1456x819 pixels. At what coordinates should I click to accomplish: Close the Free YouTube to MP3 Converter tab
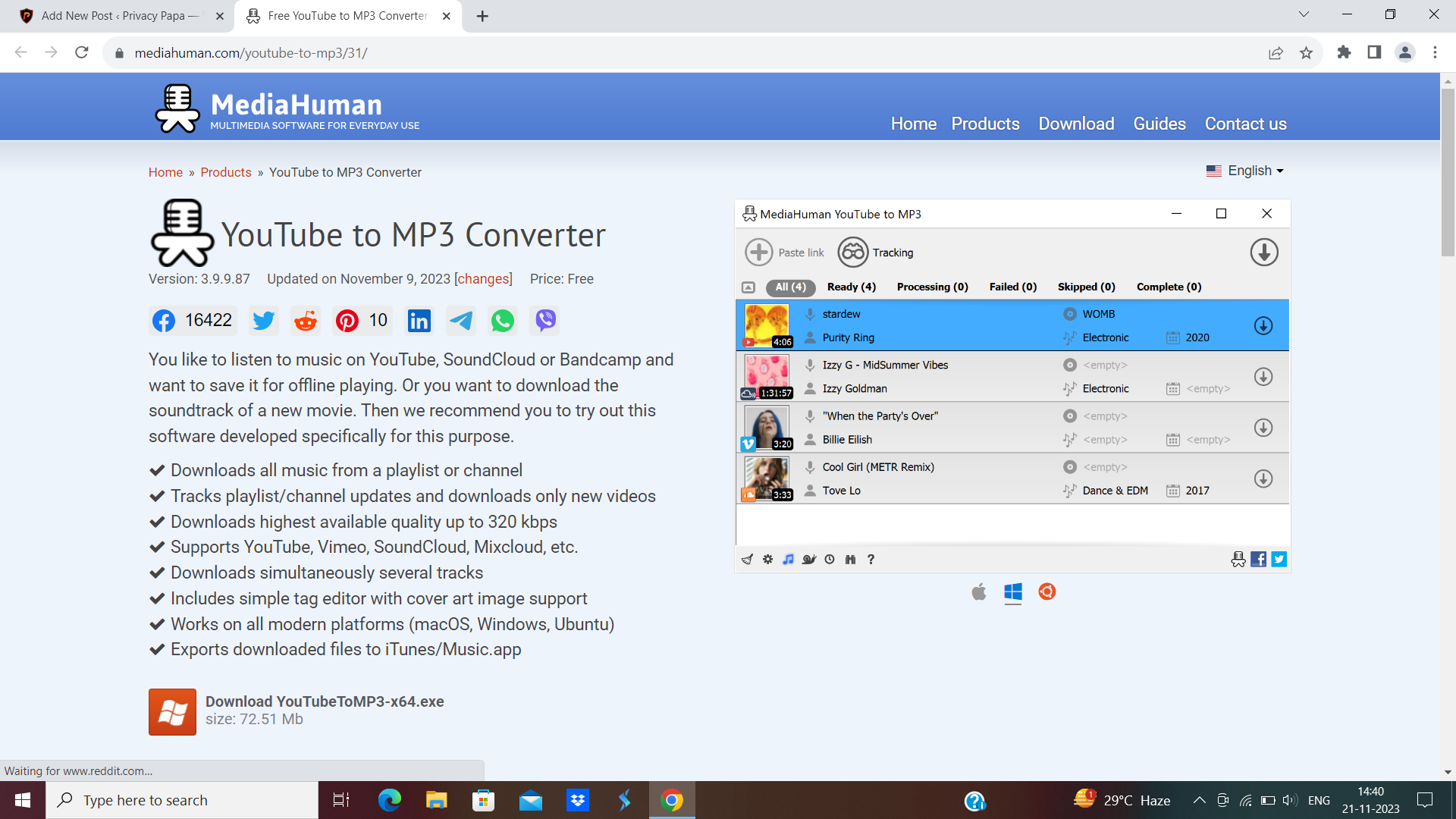[x=447, y=16]
